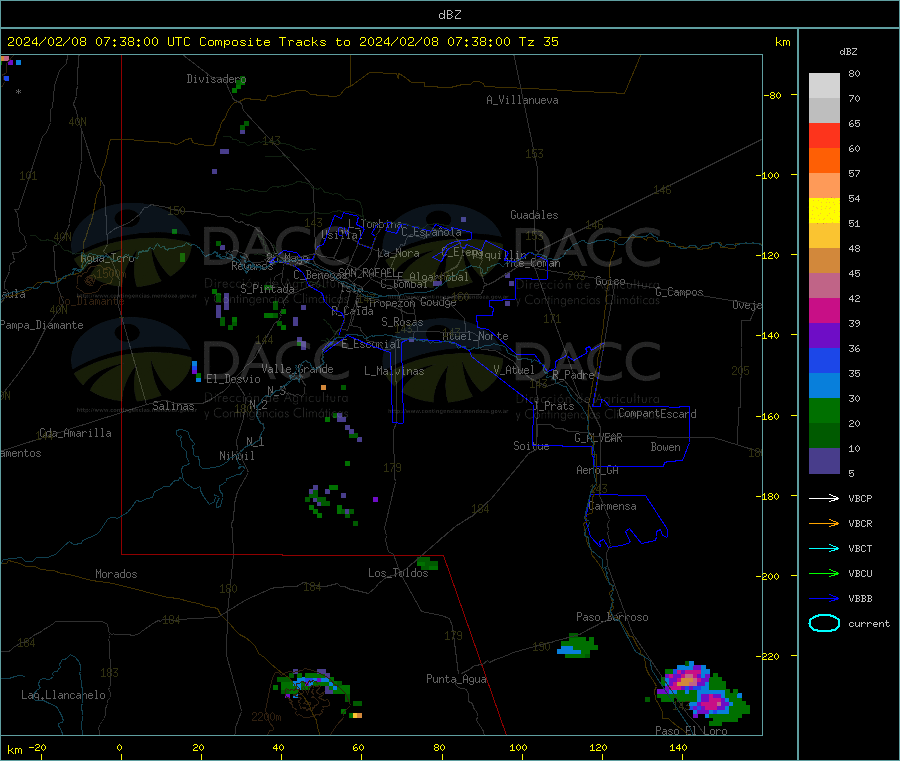Click the blue VBBB arrow legend icon
900x761 pixels.
pos(824,599)
